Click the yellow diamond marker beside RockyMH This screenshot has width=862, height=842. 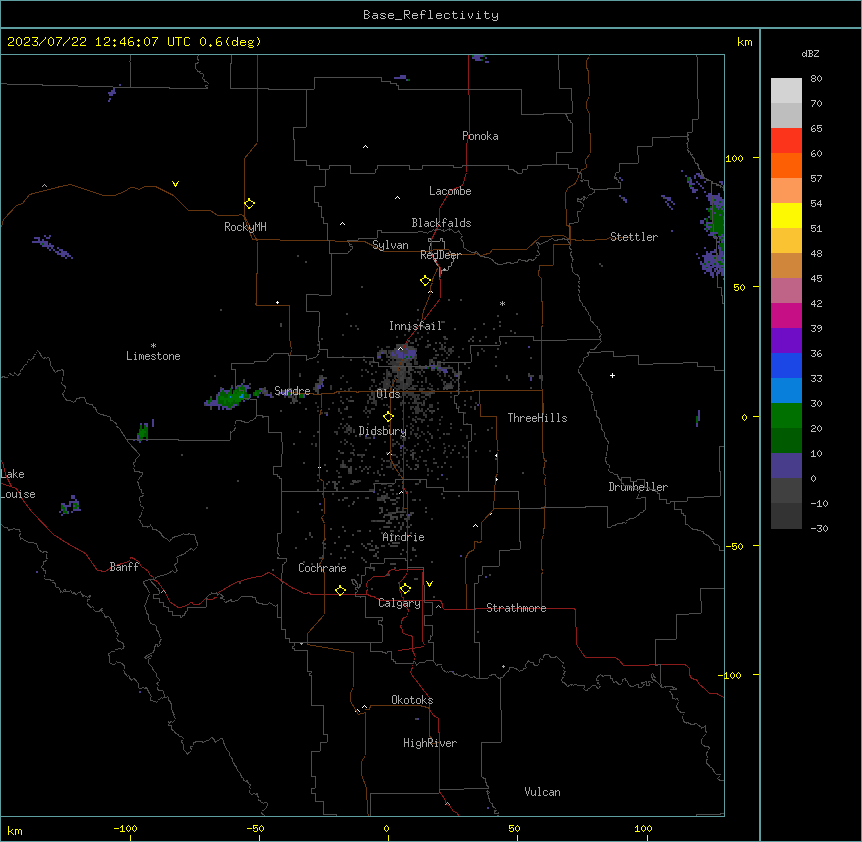249,204
